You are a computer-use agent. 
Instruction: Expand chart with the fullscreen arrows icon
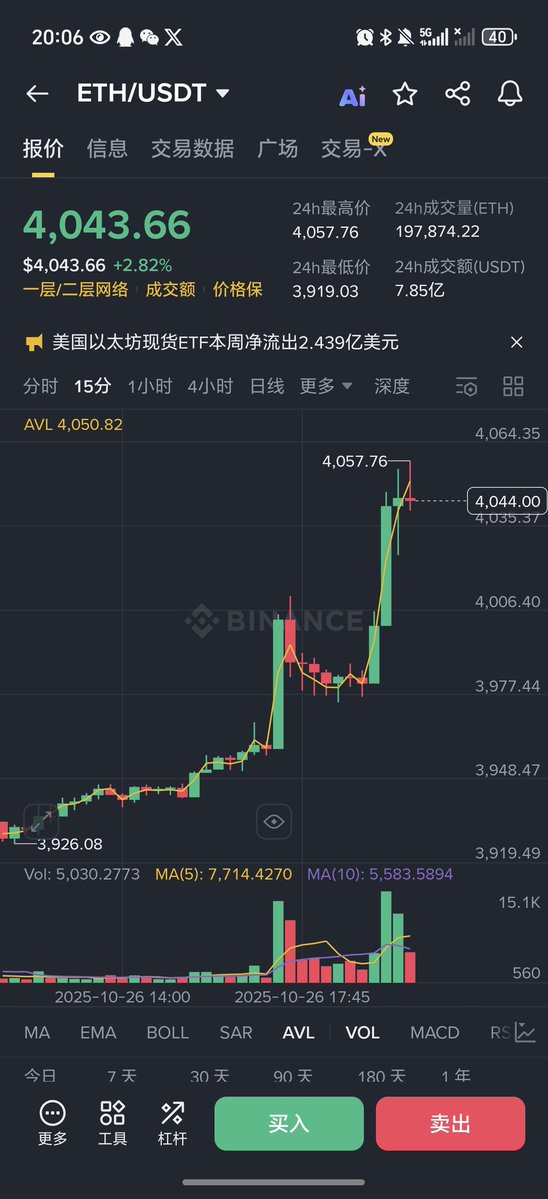coord(41,821)
